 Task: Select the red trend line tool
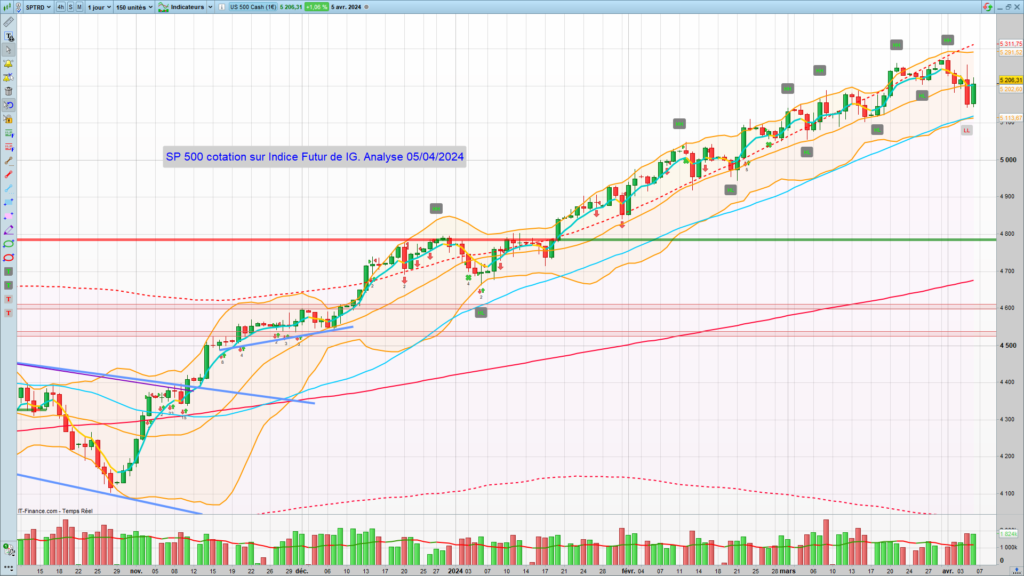[8, 174]
